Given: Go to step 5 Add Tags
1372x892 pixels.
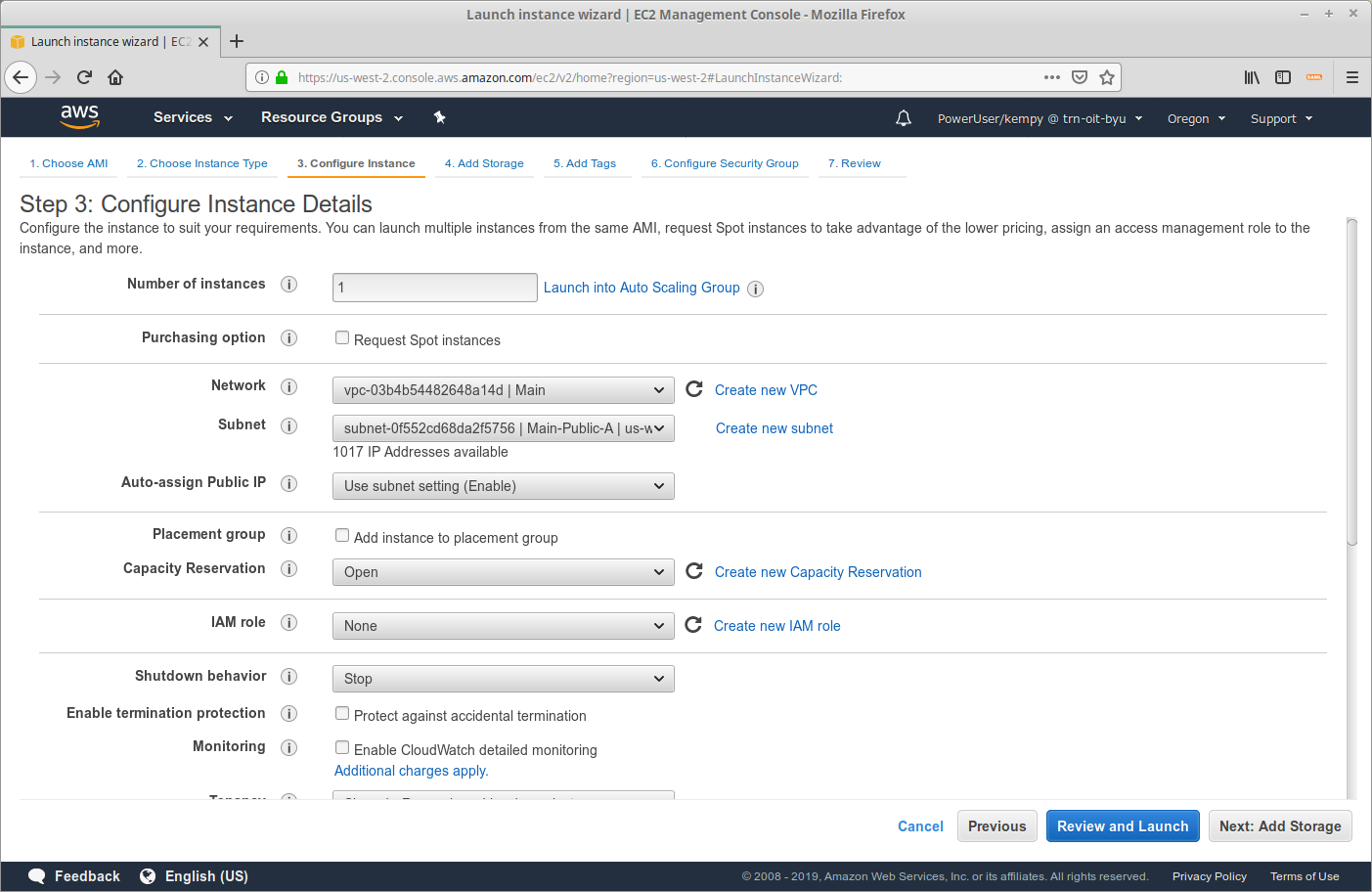Looking at the screenshot, I should 585,163.
